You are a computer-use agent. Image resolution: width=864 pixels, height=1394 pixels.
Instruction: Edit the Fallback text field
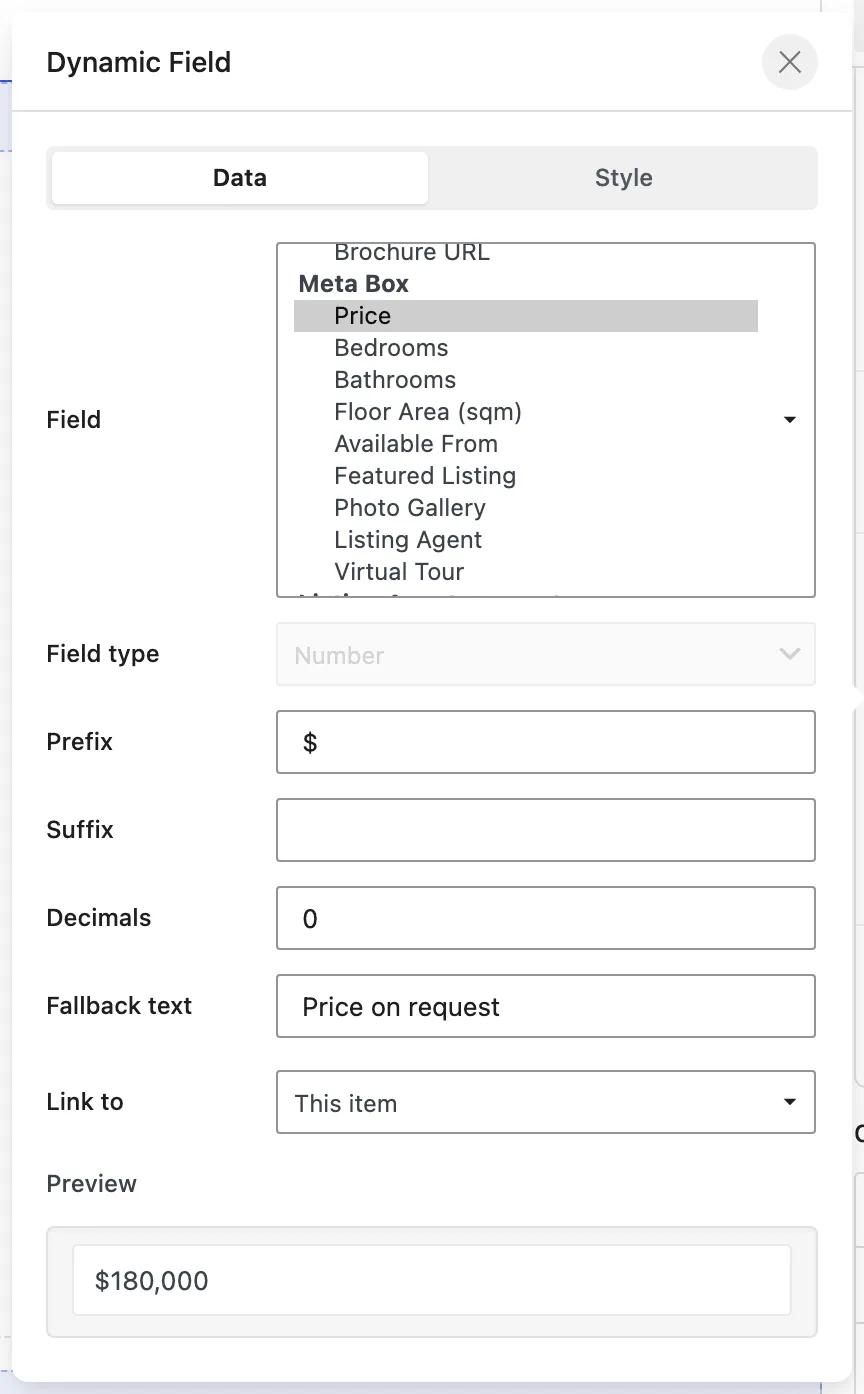click(x=546, y=1006)
